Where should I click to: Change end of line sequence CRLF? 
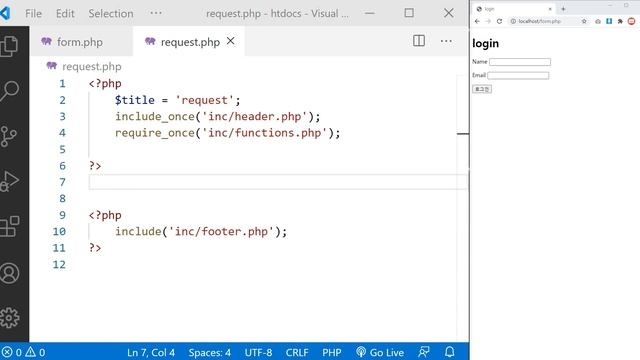297,352
